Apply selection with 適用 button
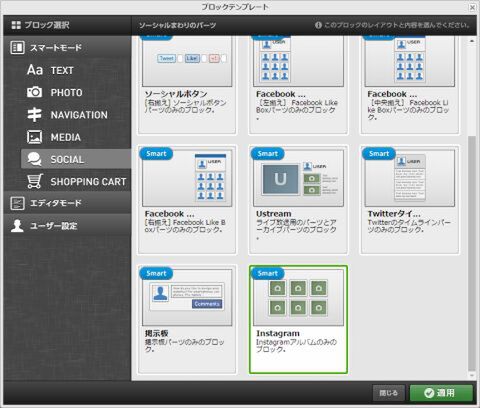 click(441, 393)
